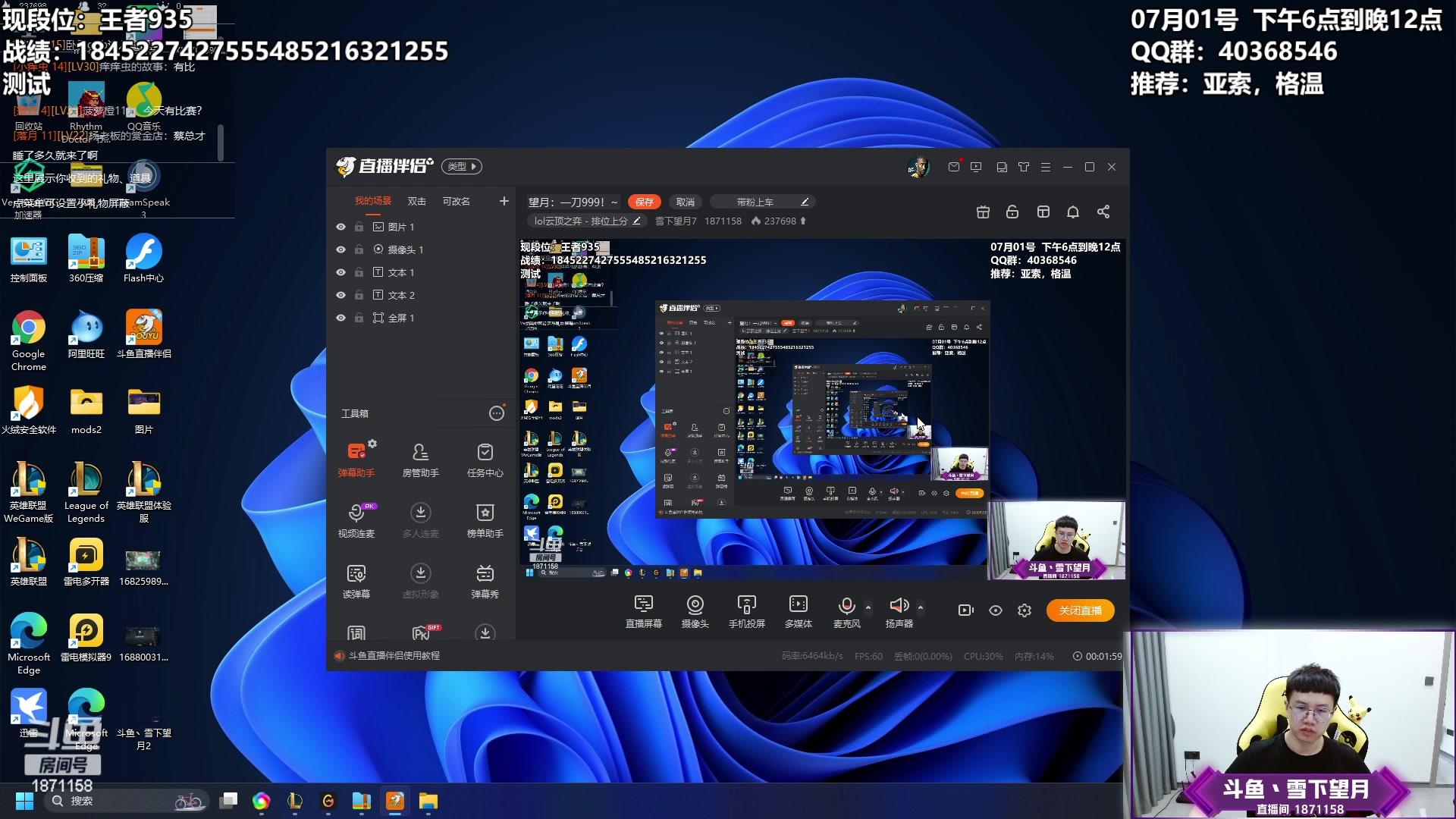
Task: Hide the 全屏 1 source
Action: click(340, 318)
